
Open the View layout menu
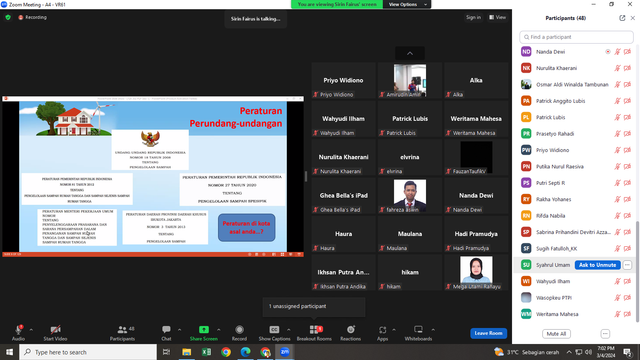click(498, 18)
